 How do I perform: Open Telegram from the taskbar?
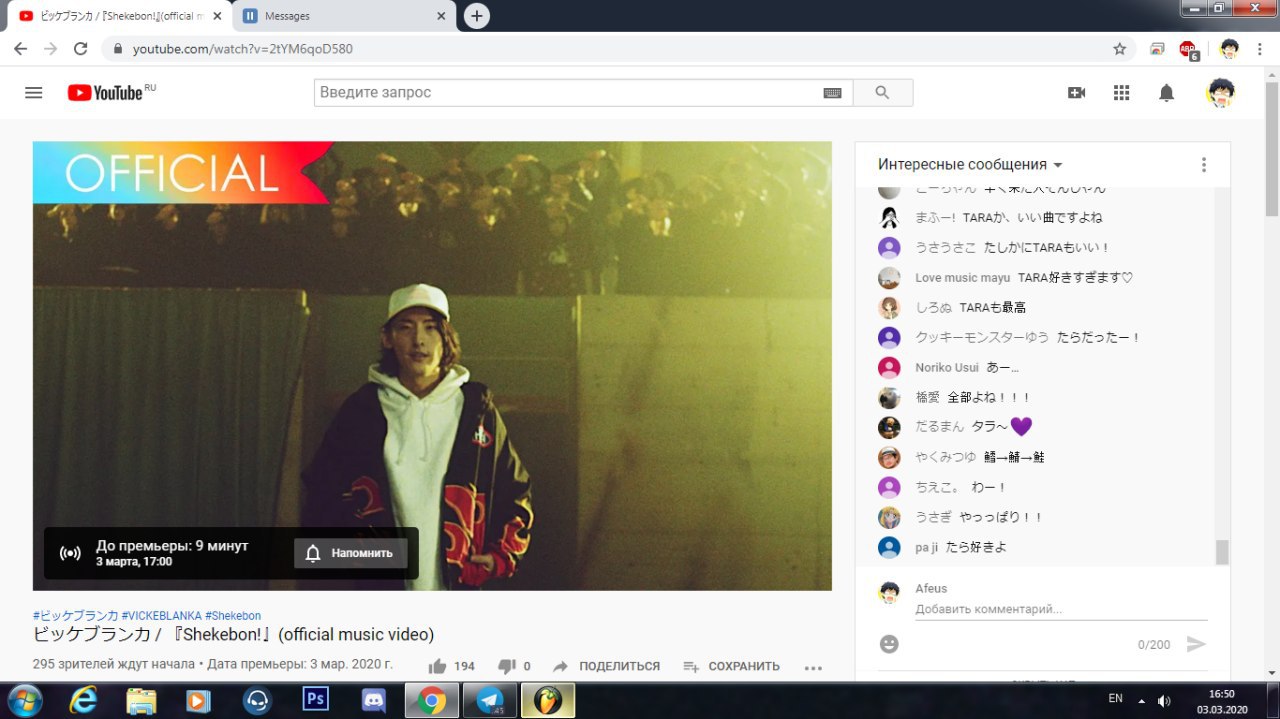tap(490, 700)
